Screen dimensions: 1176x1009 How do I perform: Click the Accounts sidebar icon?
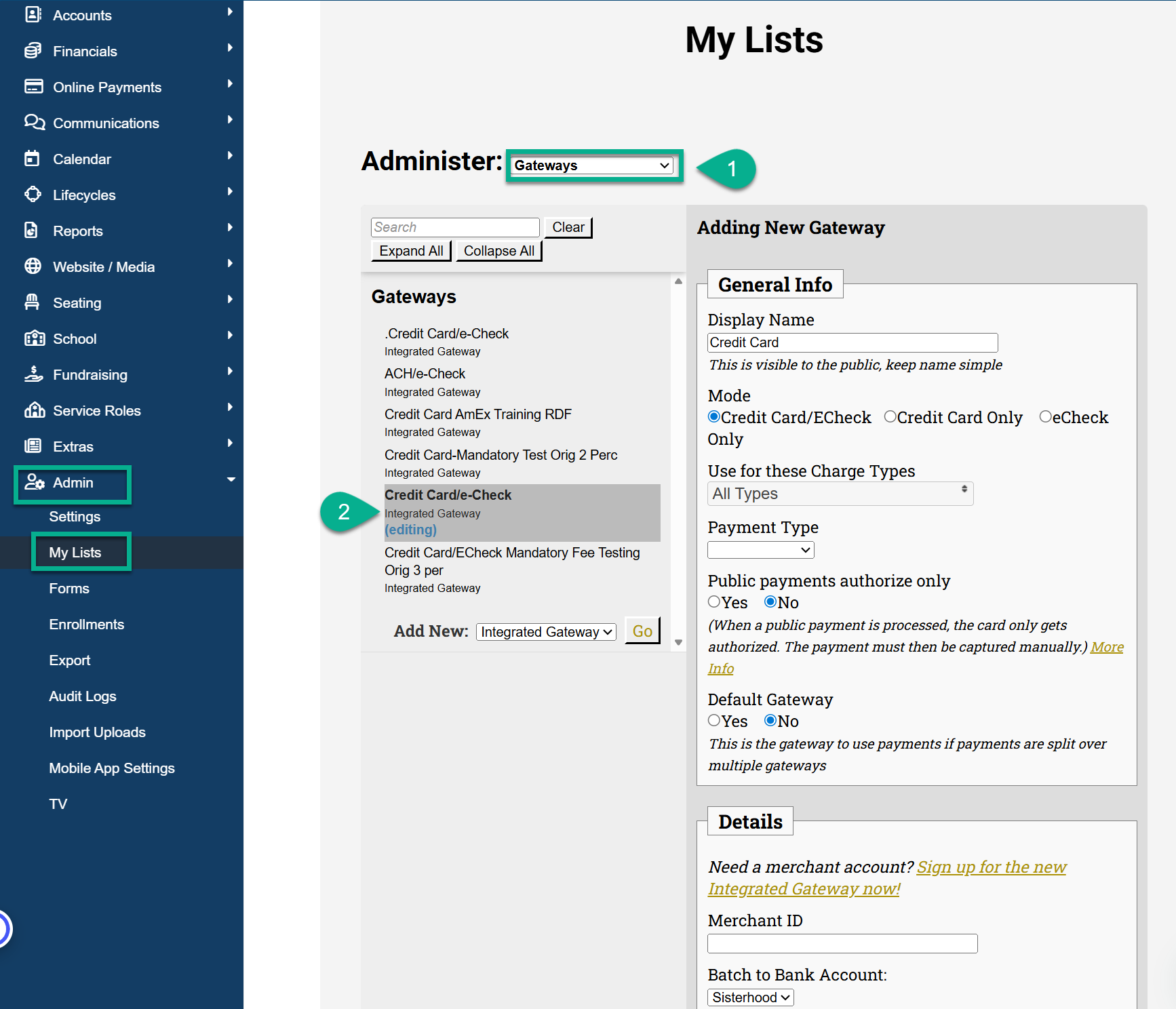click(33, 14)
